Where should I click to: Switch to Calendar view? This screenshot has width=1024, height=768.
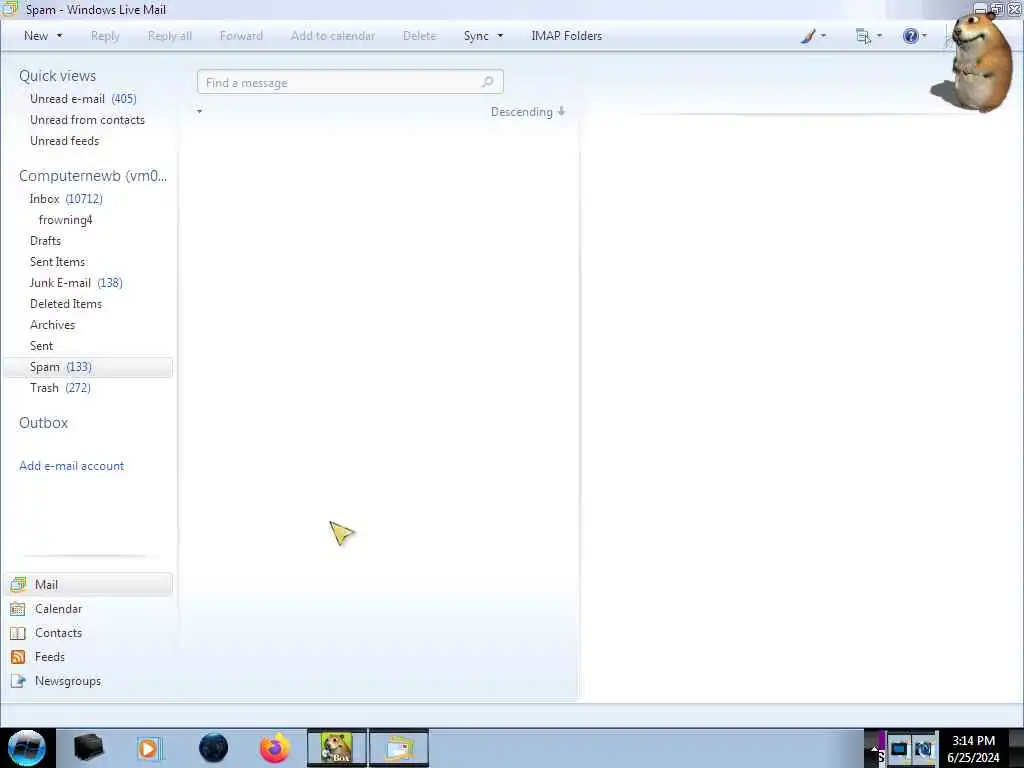coord(58,609)
